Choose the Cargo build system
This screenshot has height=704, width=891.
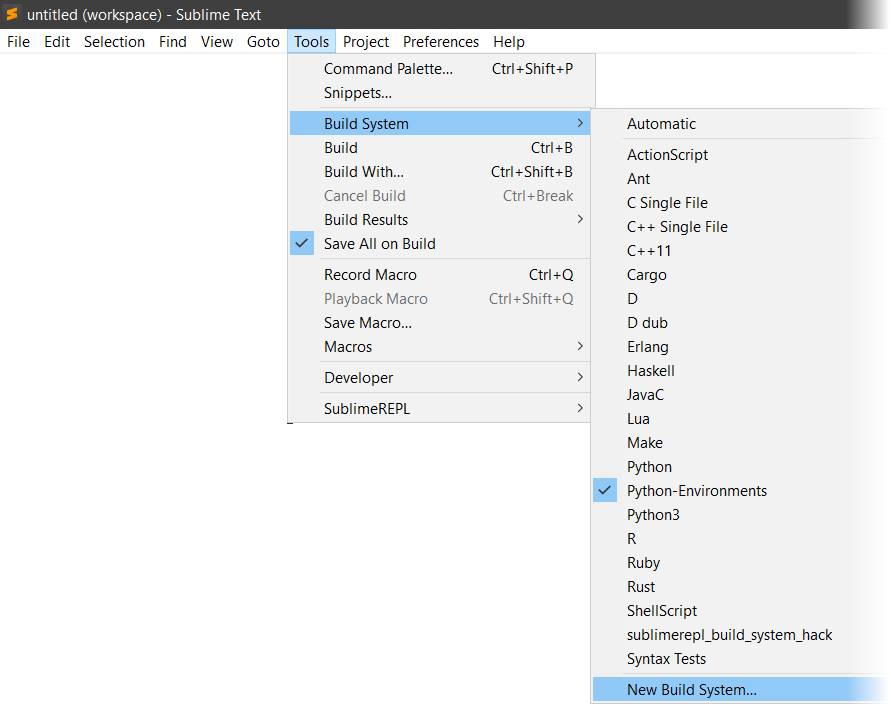pyautogui.click(x=646, y=274)
